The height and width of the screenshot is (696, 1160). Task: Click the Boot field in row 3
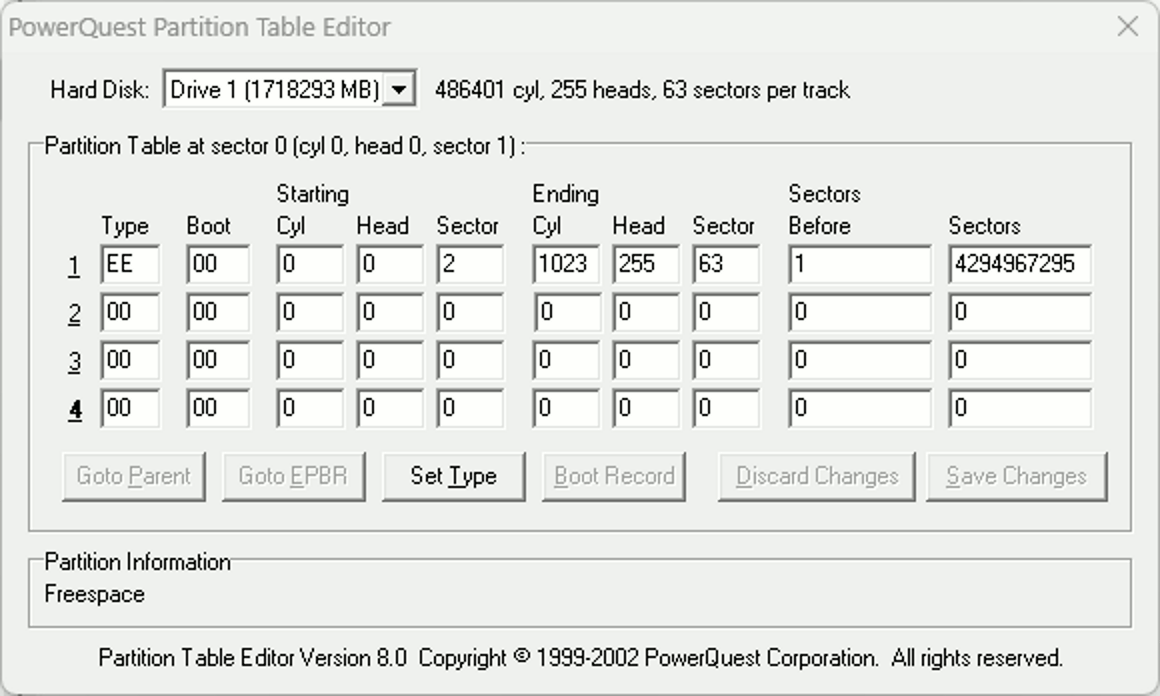pyautogui.click(x=218, y=360)
